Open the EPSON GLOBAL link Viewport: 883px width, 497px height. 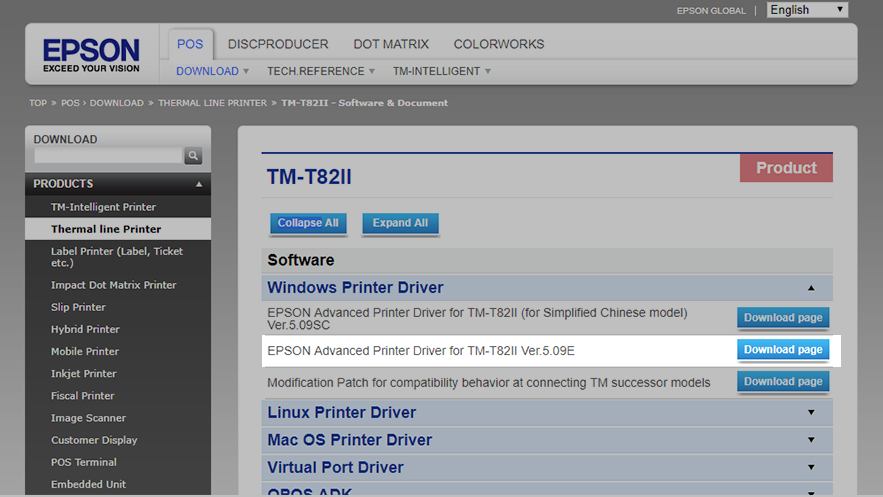coord(711,11)
